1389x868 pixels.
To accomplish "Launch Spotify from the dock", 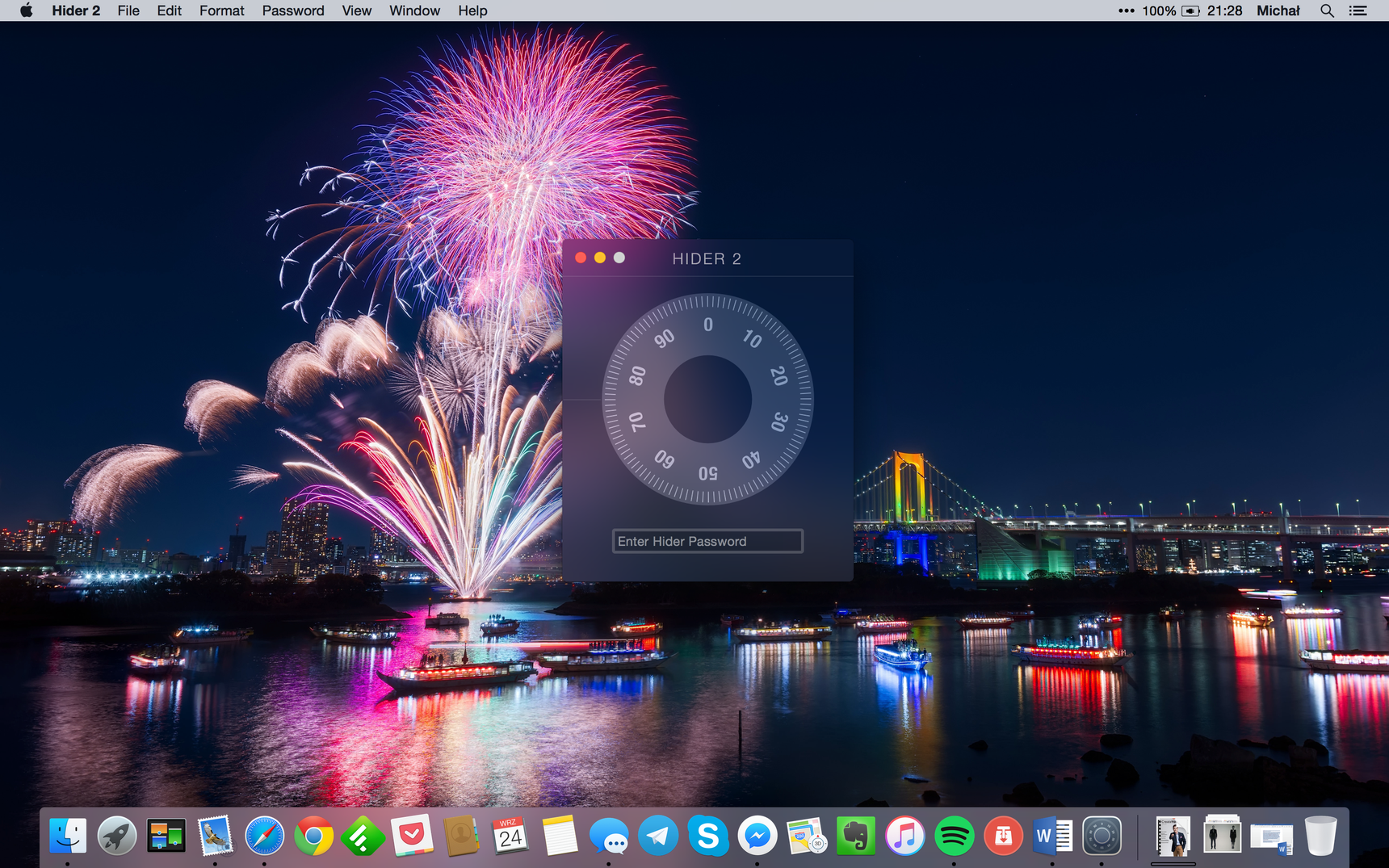I will click(954, 837).
